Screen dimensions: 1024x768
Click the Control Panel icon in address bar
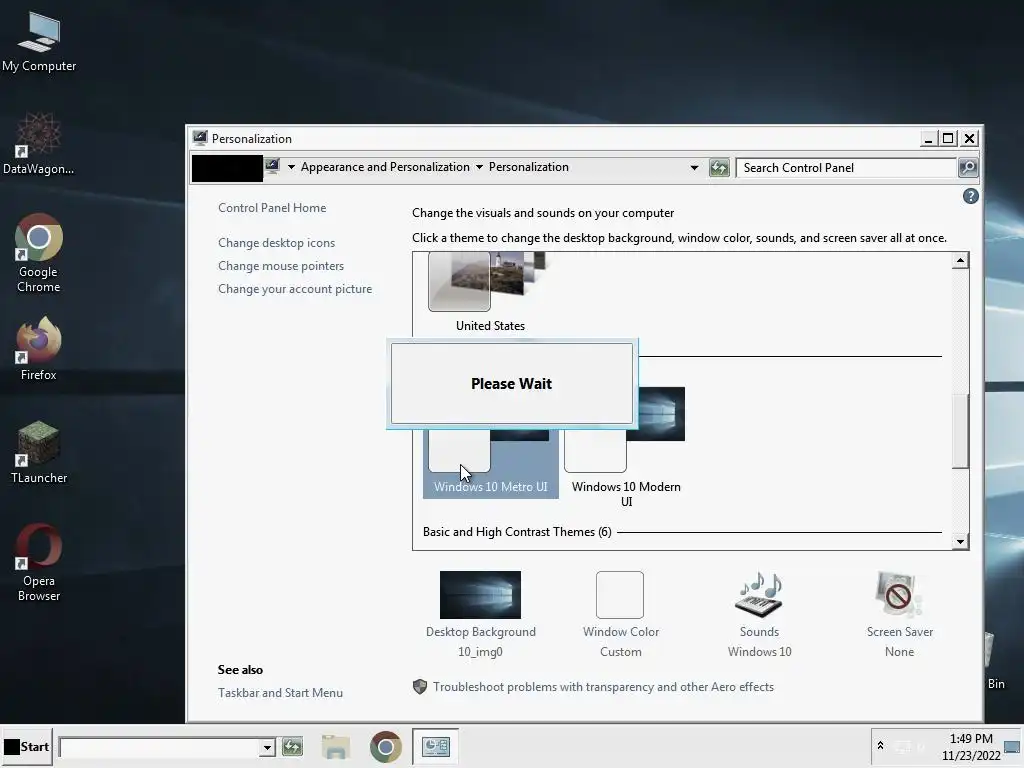tap(272, 167)
